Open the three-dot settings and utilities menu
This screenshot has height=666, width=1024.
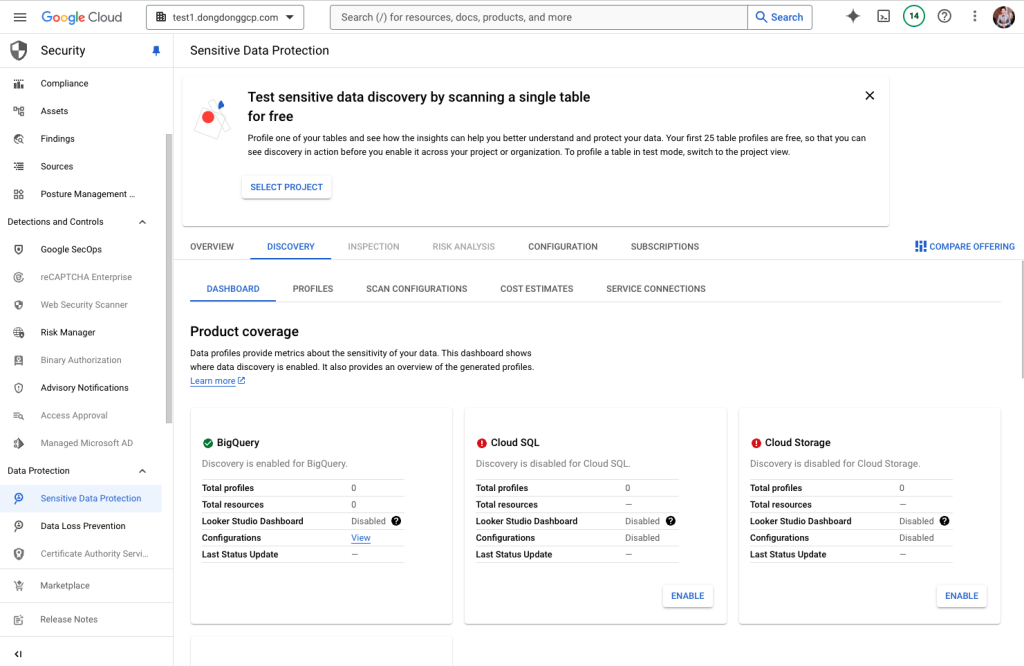click(x=974, y=16)
